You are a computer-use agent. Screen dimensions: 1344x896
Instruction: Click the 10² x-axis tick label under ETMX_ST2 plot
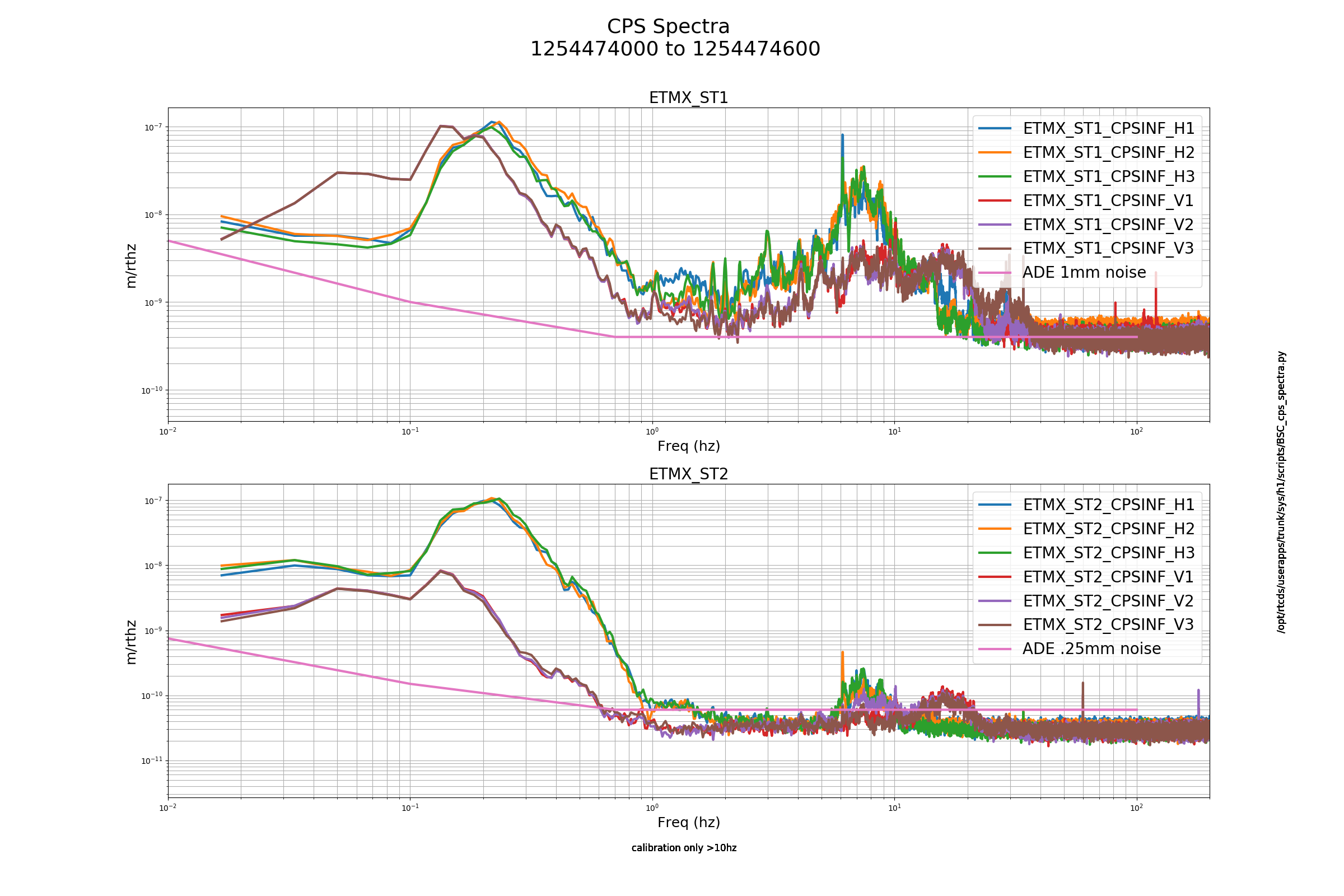(x=1137, y=808)
